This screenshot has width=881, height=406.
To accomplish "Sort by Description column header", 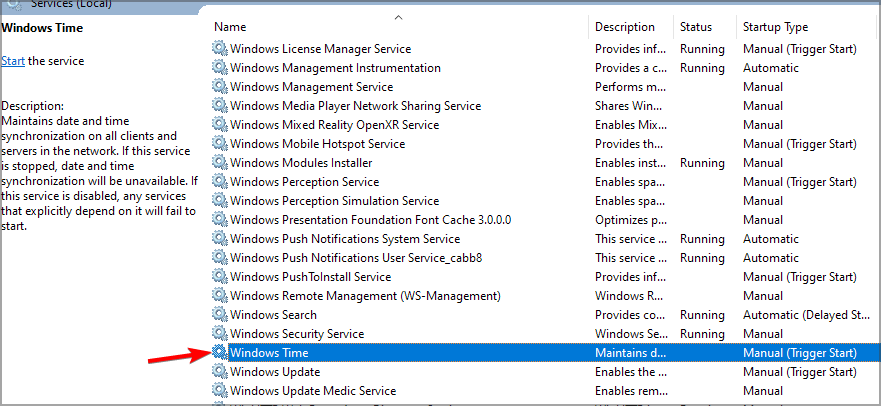I will [625, 27].
